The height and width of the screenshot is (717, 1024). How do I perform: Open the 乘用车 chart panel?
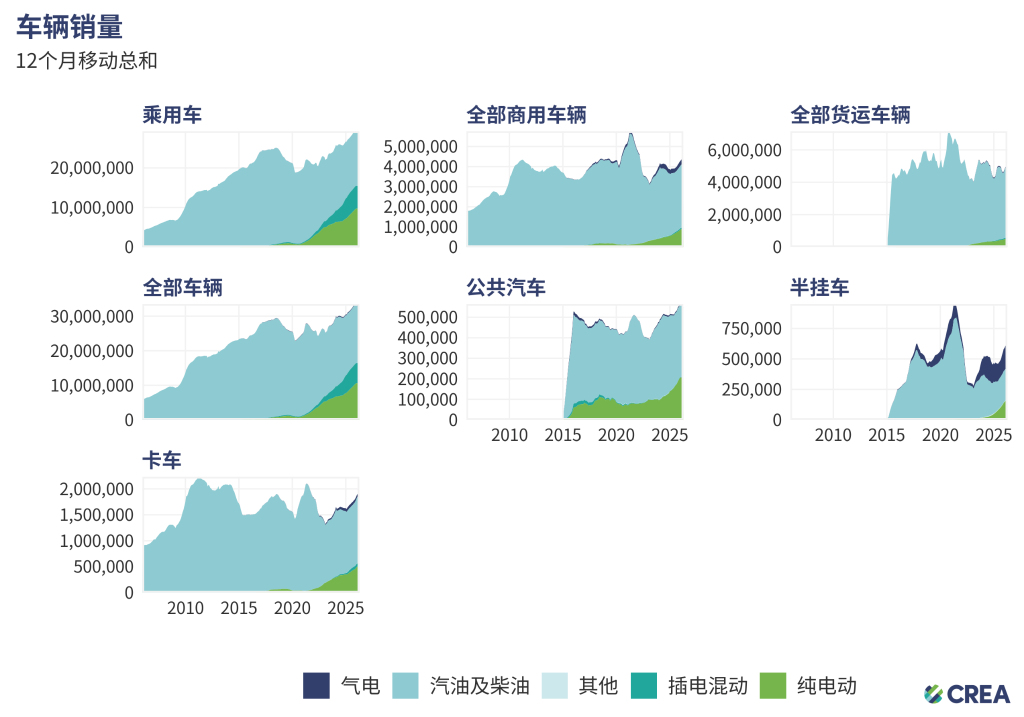(250, 189)
